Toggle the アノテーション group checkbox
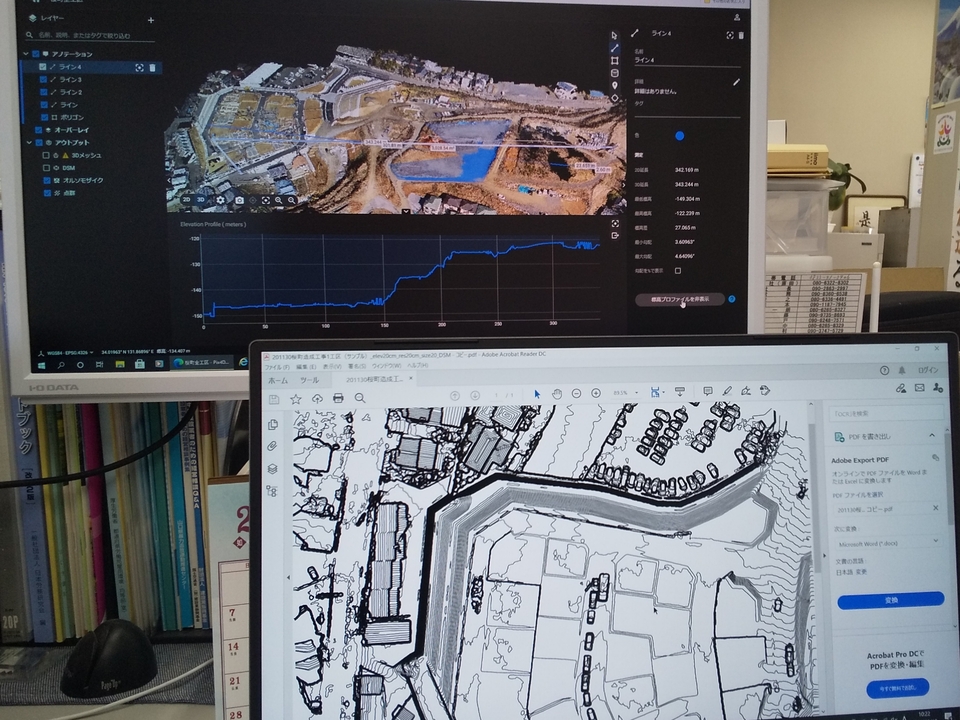This screenshot has width=960, height=720. tap(36, 54)
